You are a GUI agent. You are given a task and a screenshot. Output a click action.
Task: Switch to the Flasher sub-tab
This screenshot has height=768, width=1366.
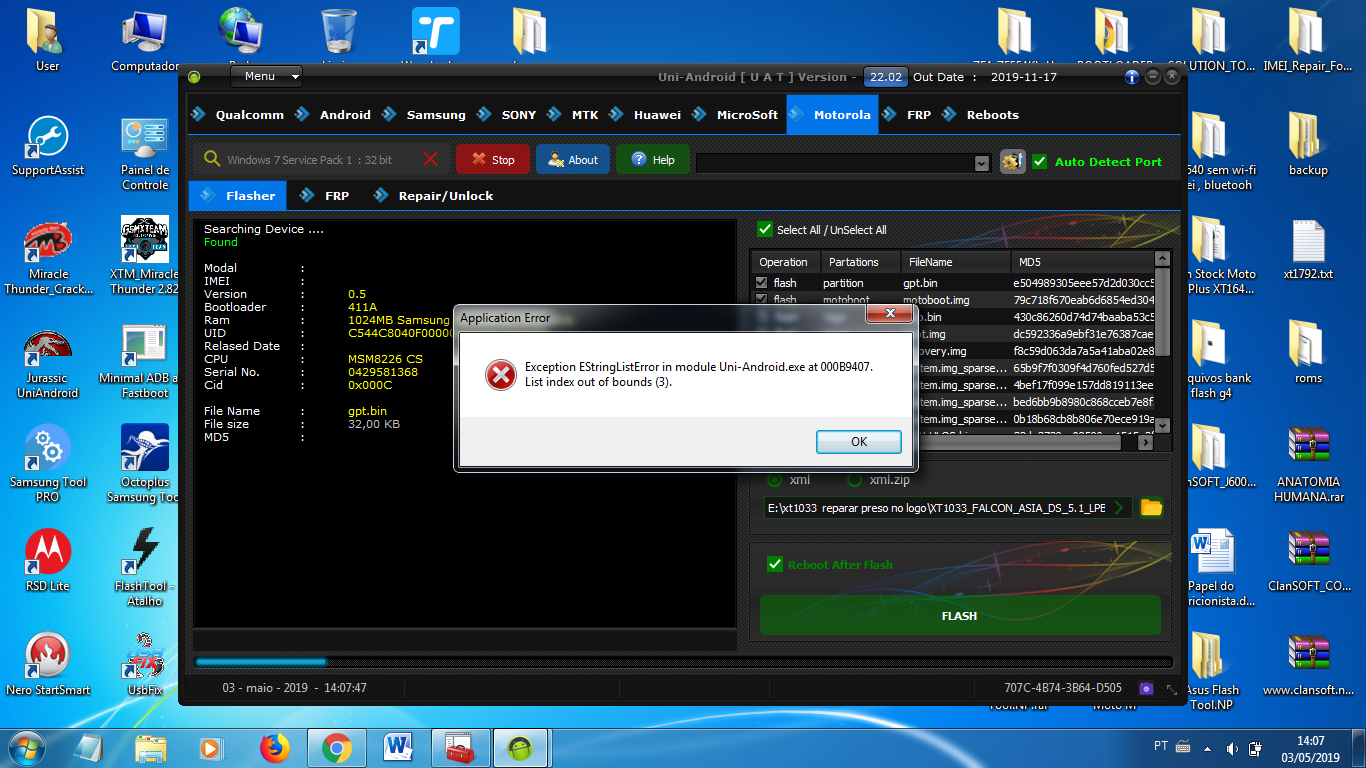(238, 196)
